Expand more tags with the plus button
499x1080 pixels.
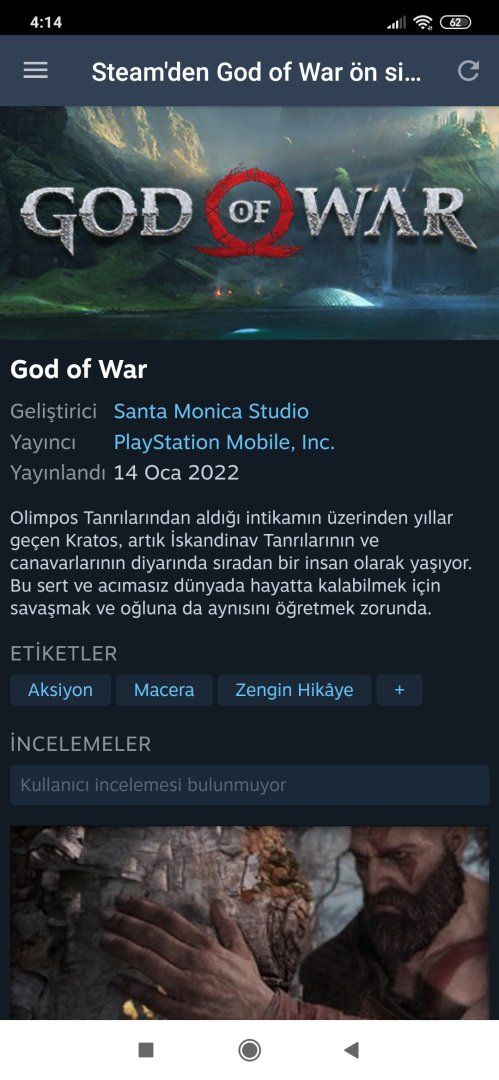400,690
